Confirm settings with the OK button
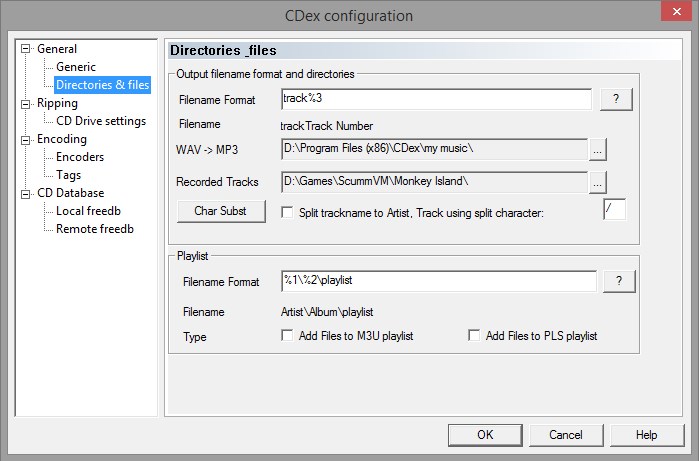The height and width of the screenshot is (461, 699). point(485,435)
